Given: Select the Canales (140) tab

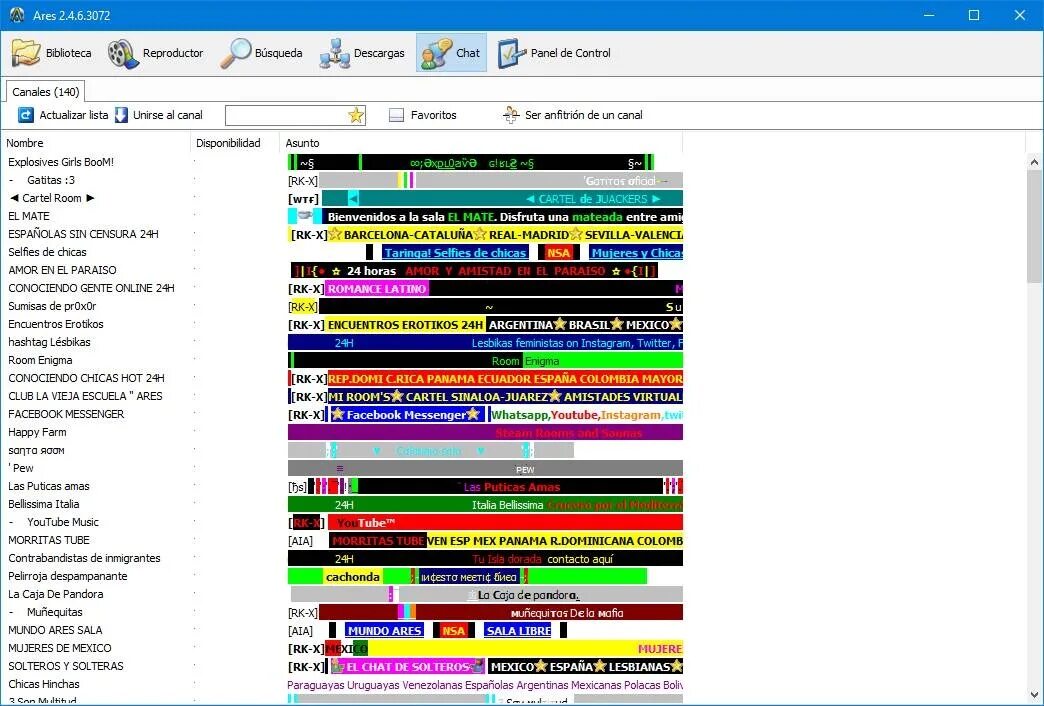Looking at the screenshot, I should click(x=46, y=92).
